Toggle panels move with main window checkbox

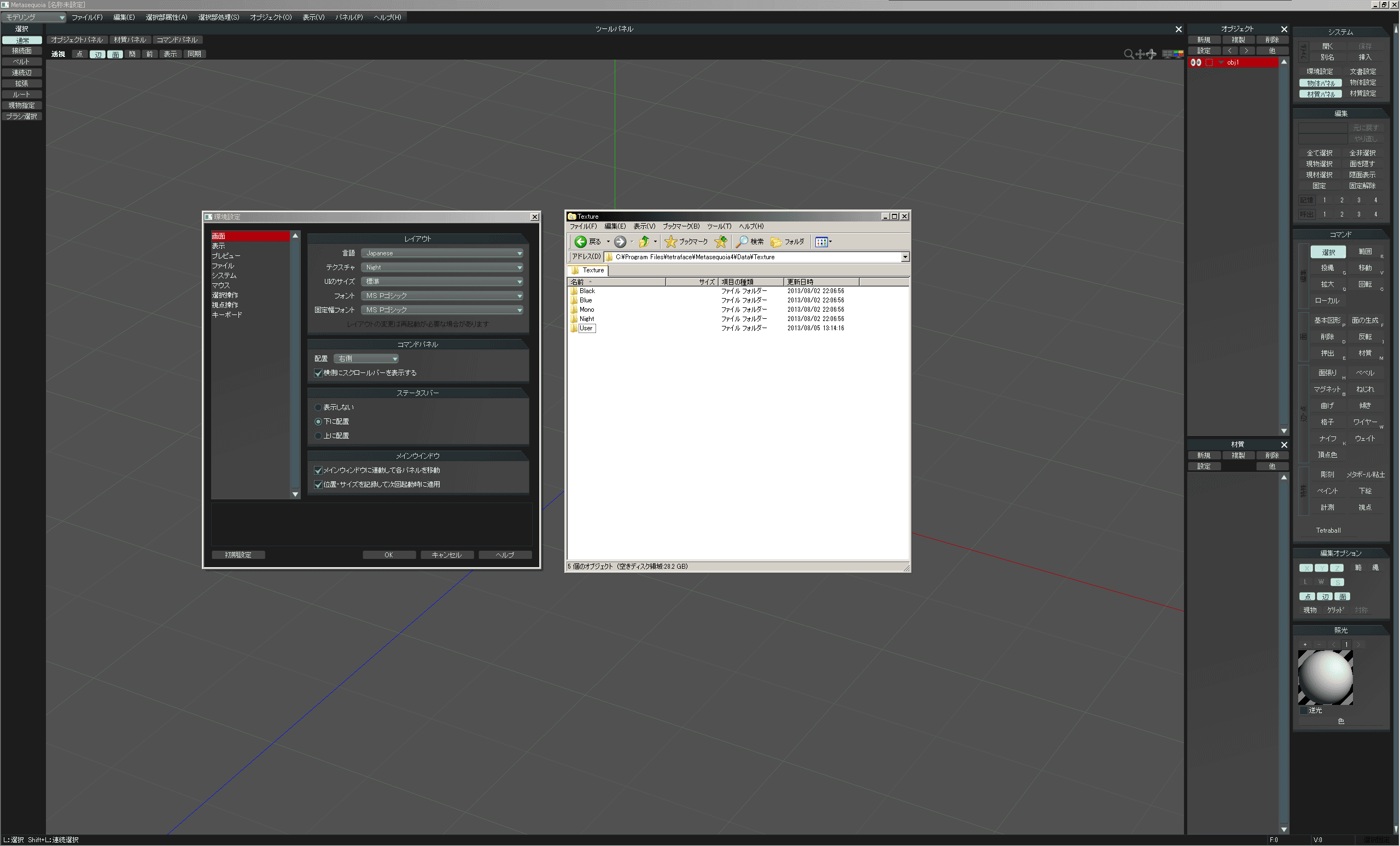coord(318,470)
